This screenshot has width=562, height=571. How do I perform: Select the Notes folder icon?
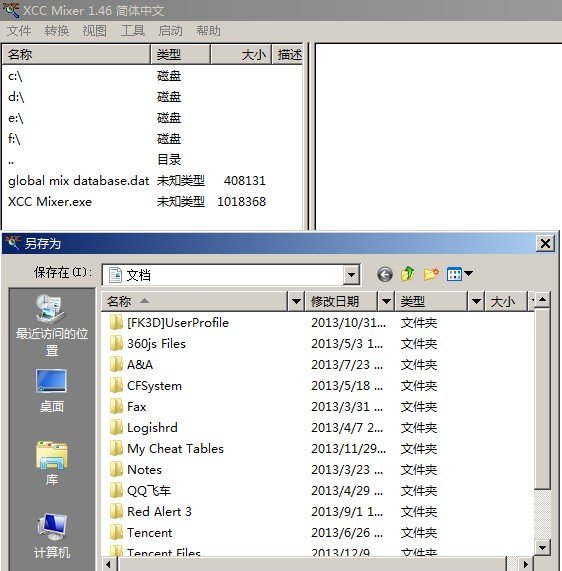(116, 470)
